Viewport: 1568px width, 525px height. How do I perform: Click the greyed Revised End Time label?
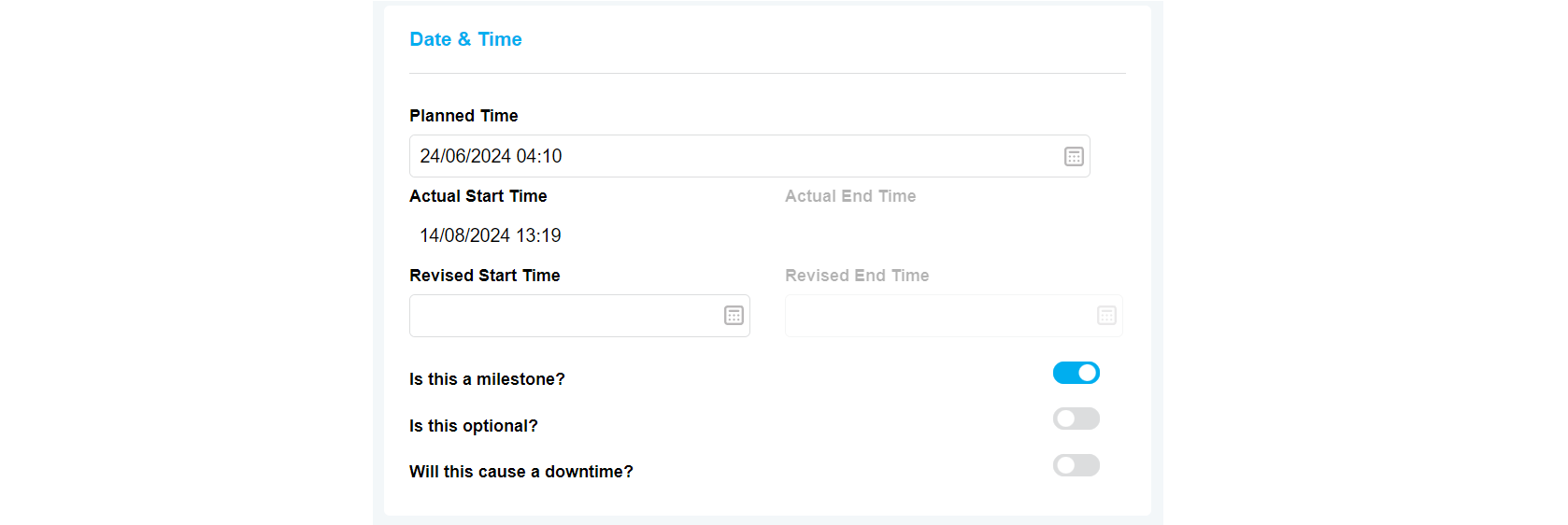tap(856, 276)
